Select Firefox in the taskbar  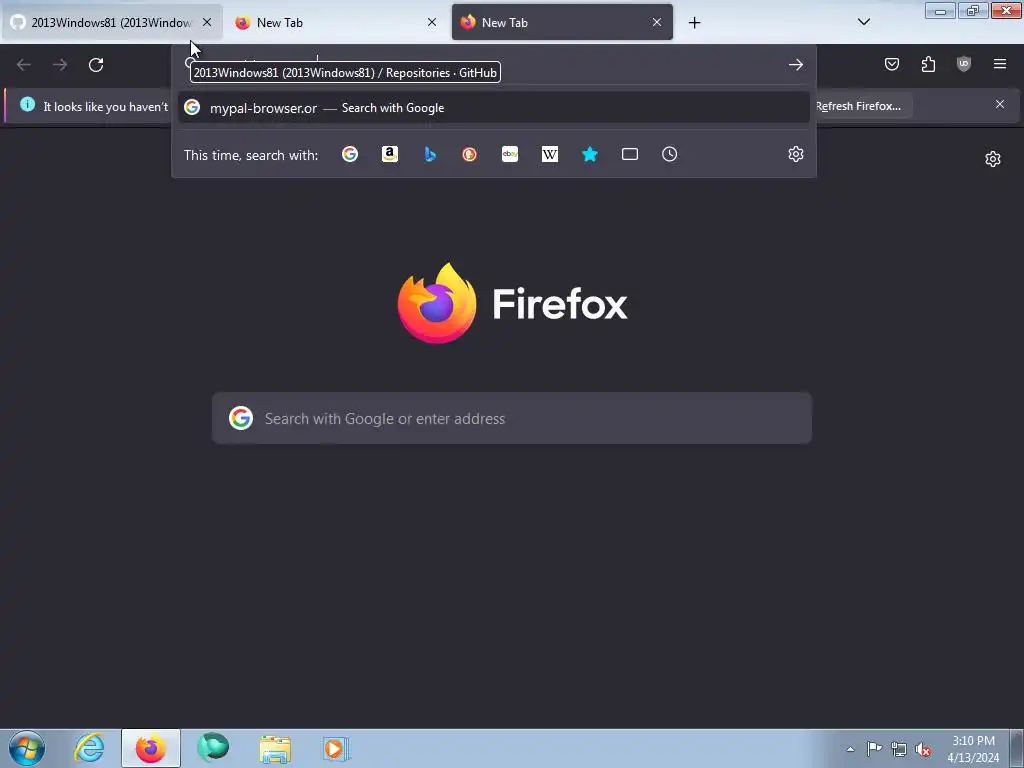pyautogui.click(x=151, y=748)
